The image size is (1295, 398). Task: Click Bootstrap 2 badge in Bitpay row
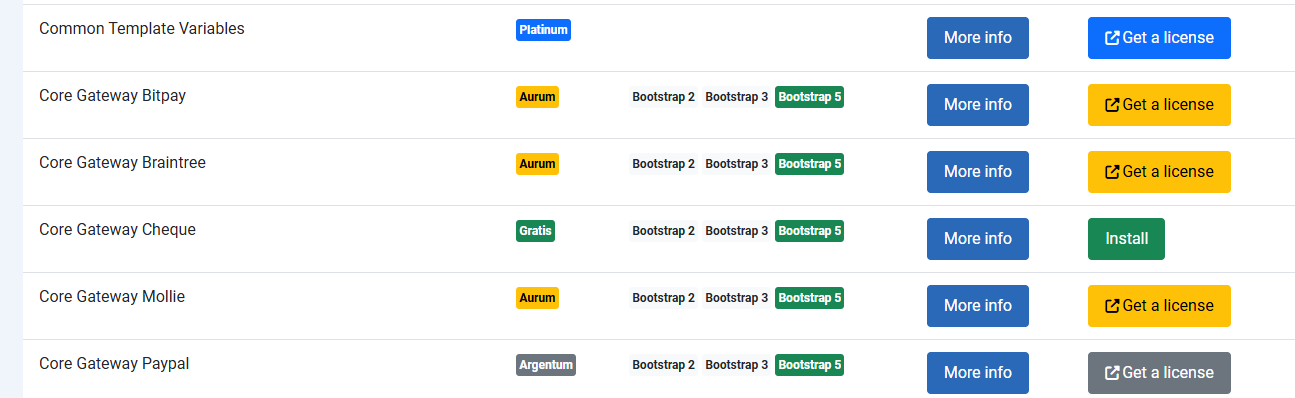[663, 97]
